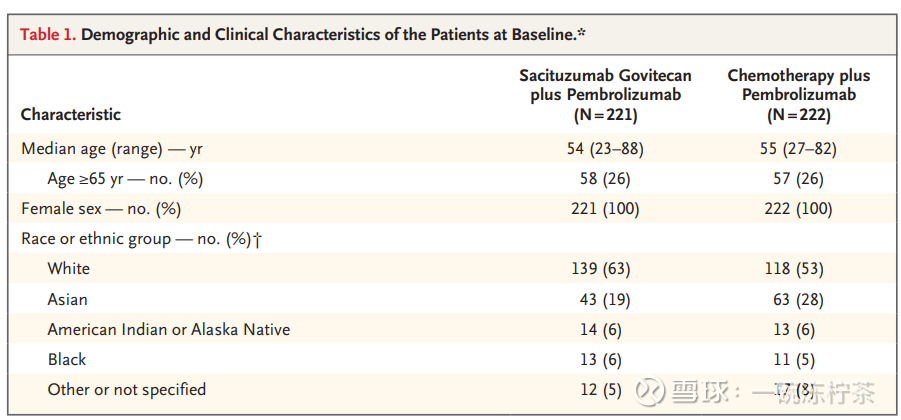
Task: Click the "118 (53)" value in White row
Action: (798, 269)
